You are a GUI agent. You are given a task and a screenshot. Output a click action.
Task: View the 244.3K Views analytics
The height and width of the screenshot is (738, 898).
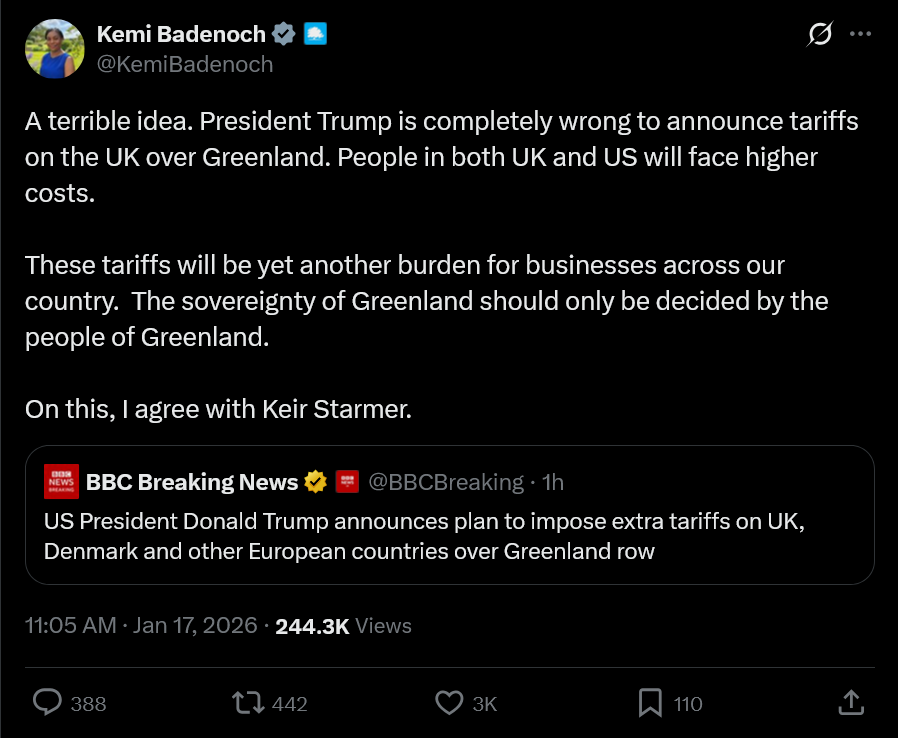(343, 626)
